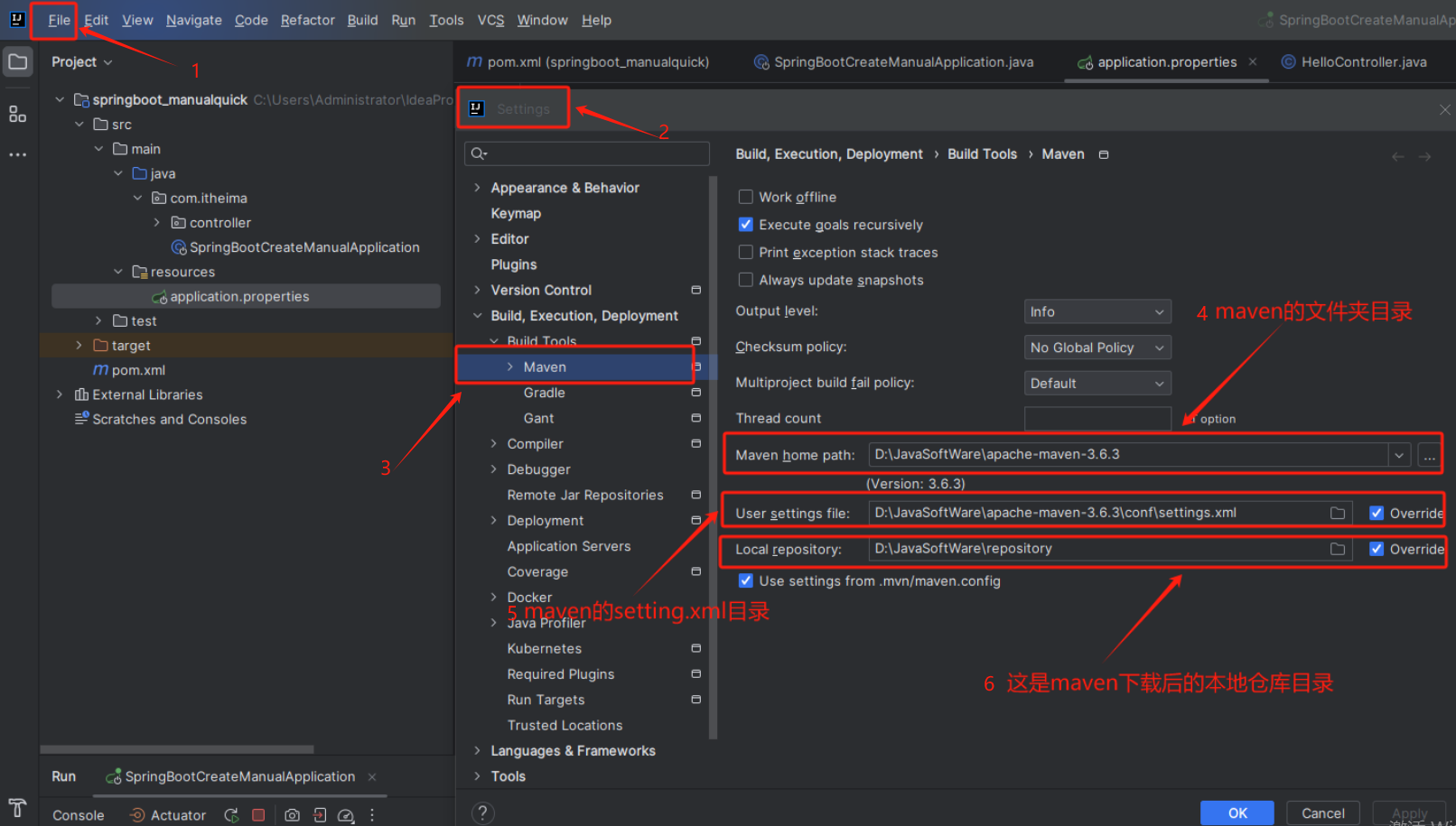Click project-level icon beside Version Control

tap(695, 290)
